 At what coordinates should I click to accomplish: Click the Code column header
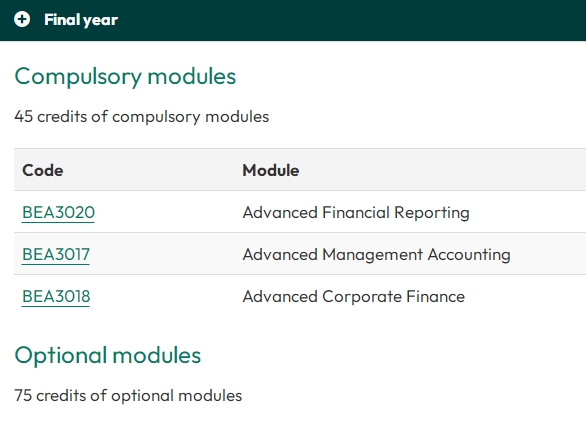43,170
